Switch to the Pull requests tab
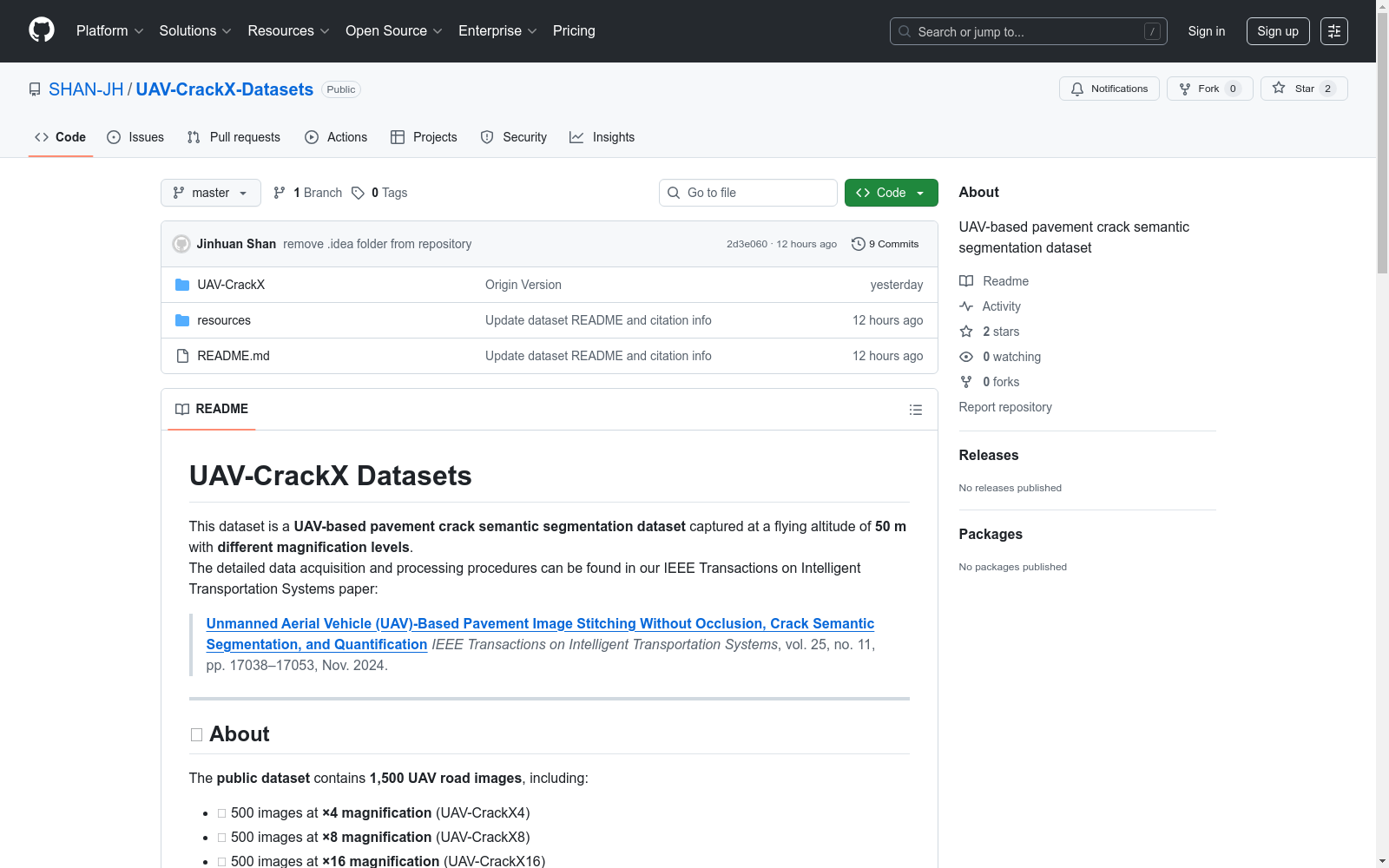This screenshot has width=1389, height=868. click(234, 137)
